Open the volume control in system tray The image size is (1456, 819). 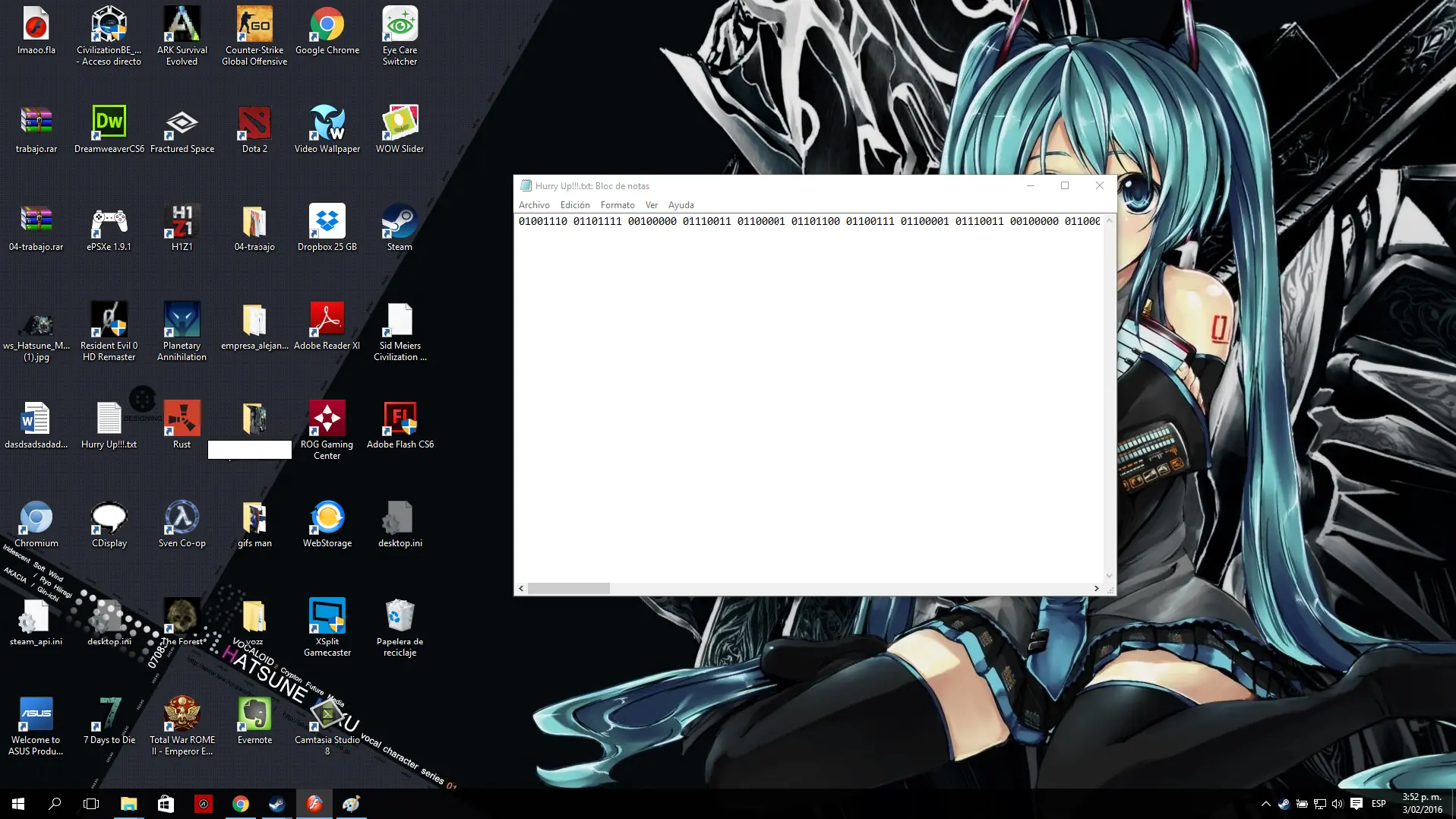[1338, 804]
